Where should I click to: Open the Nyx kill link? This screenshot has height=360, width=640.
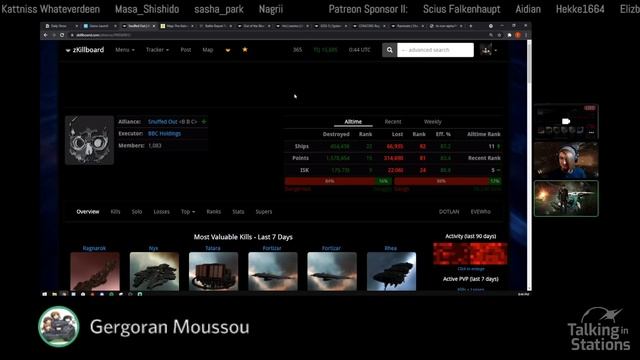click(153, 248)
